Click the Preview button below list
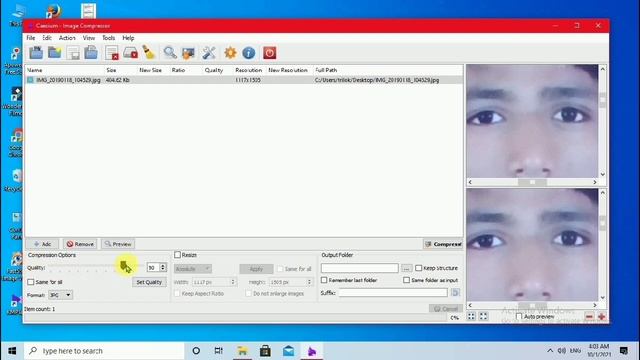Image resolution: width=640 pixels, height=360 pixels. coord(118,244)
